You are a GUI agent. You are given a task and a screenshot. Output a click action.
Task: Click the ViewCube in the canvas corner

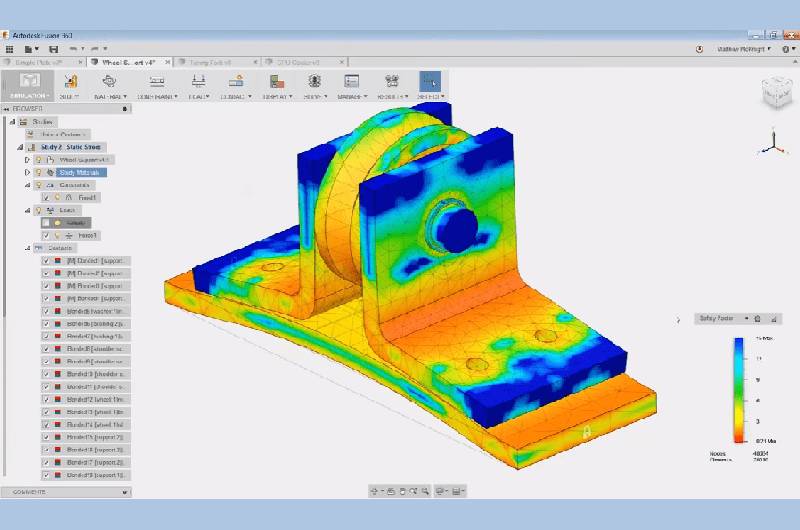pyautogui.click(x=777, y=92)
